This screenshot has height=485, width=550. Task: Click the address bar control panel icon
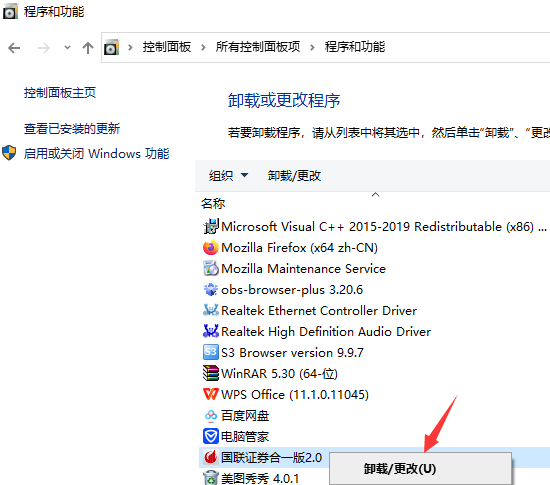(112, 47)
